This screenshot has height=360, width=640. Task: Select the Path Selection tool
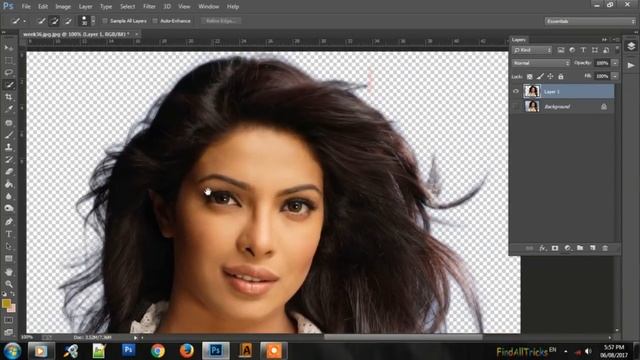[9, 246]
